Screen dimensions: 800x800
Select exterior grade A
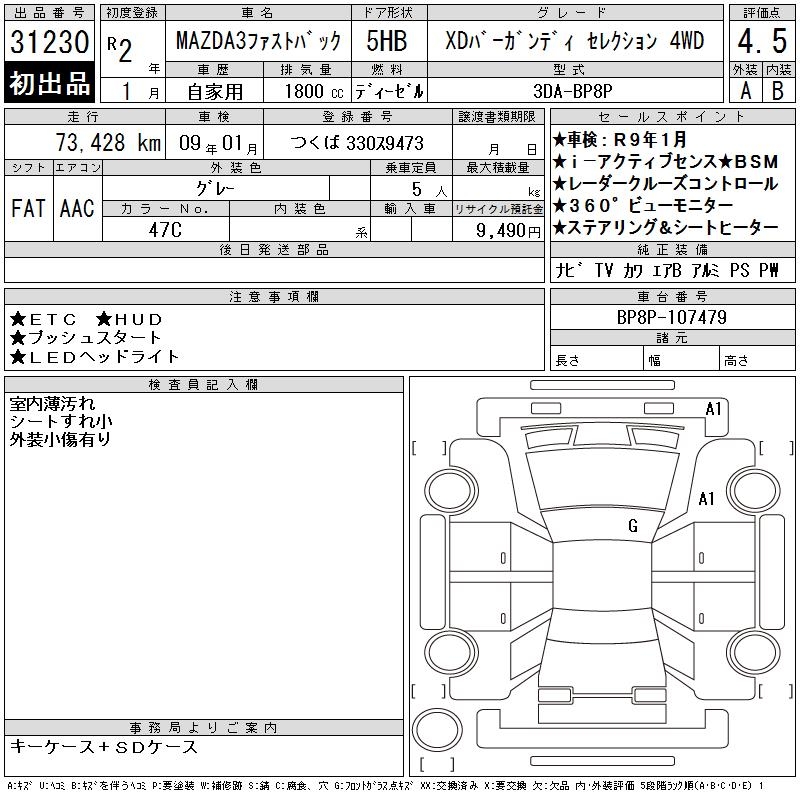point(746,91)
